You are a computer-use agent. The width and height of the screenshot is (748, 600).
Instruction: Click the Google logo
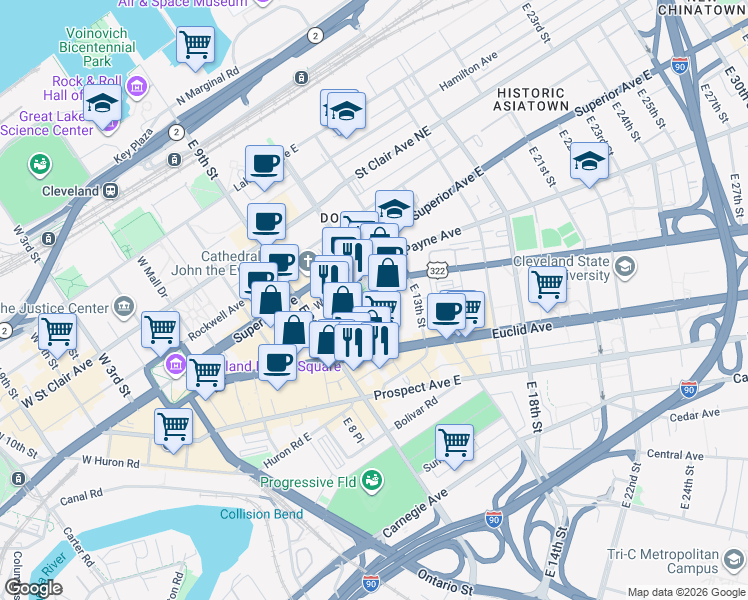pos(34,589)
